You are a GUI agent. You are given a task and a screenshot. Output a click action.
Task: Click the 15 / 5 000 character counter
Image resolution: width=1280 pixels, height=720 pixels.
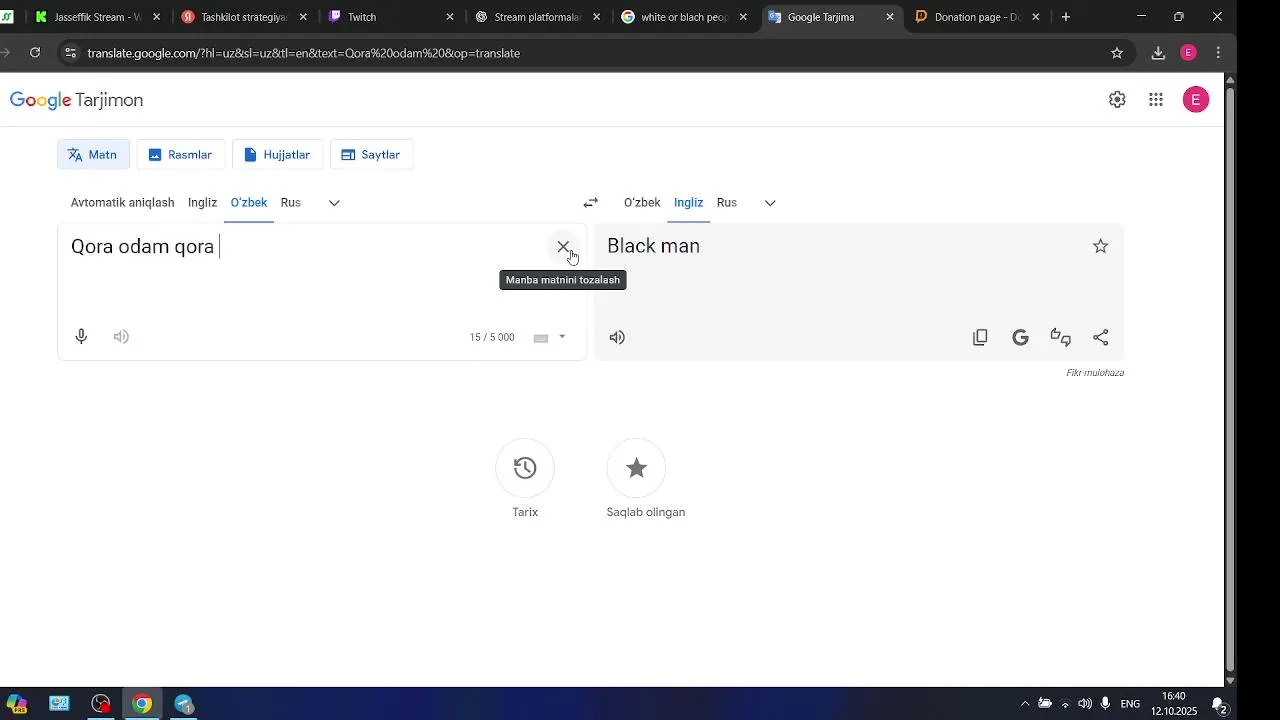(492, 338)
